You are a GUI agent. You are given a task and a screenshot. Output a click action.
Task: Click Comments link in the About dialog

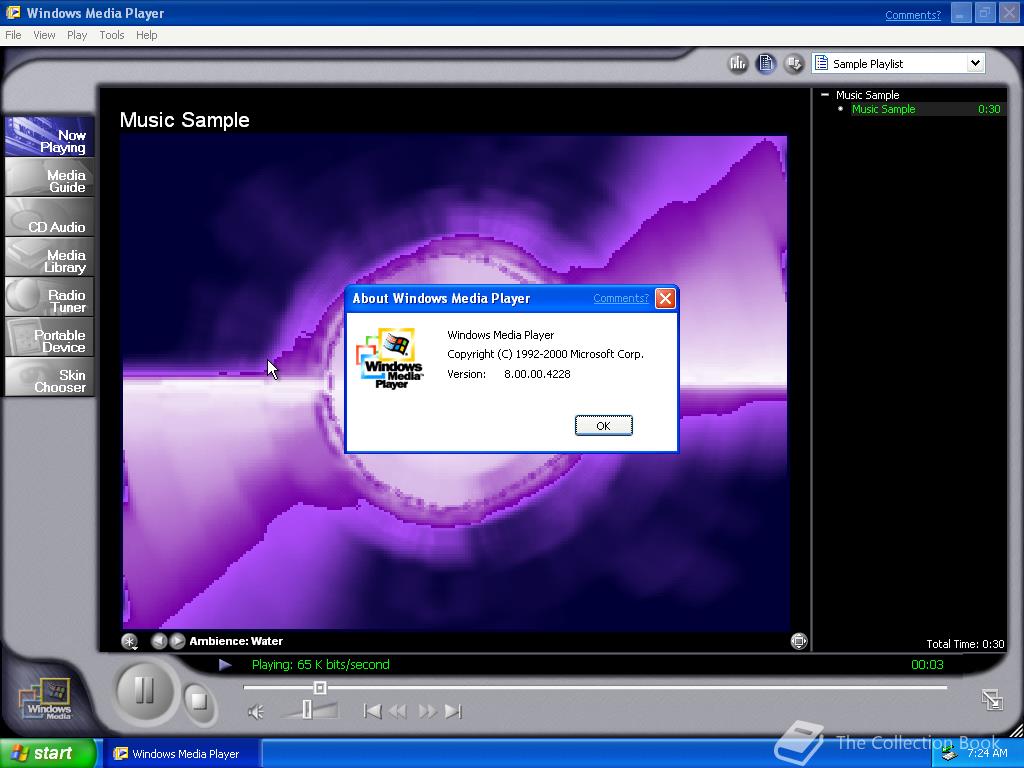(x=620, y=298)
